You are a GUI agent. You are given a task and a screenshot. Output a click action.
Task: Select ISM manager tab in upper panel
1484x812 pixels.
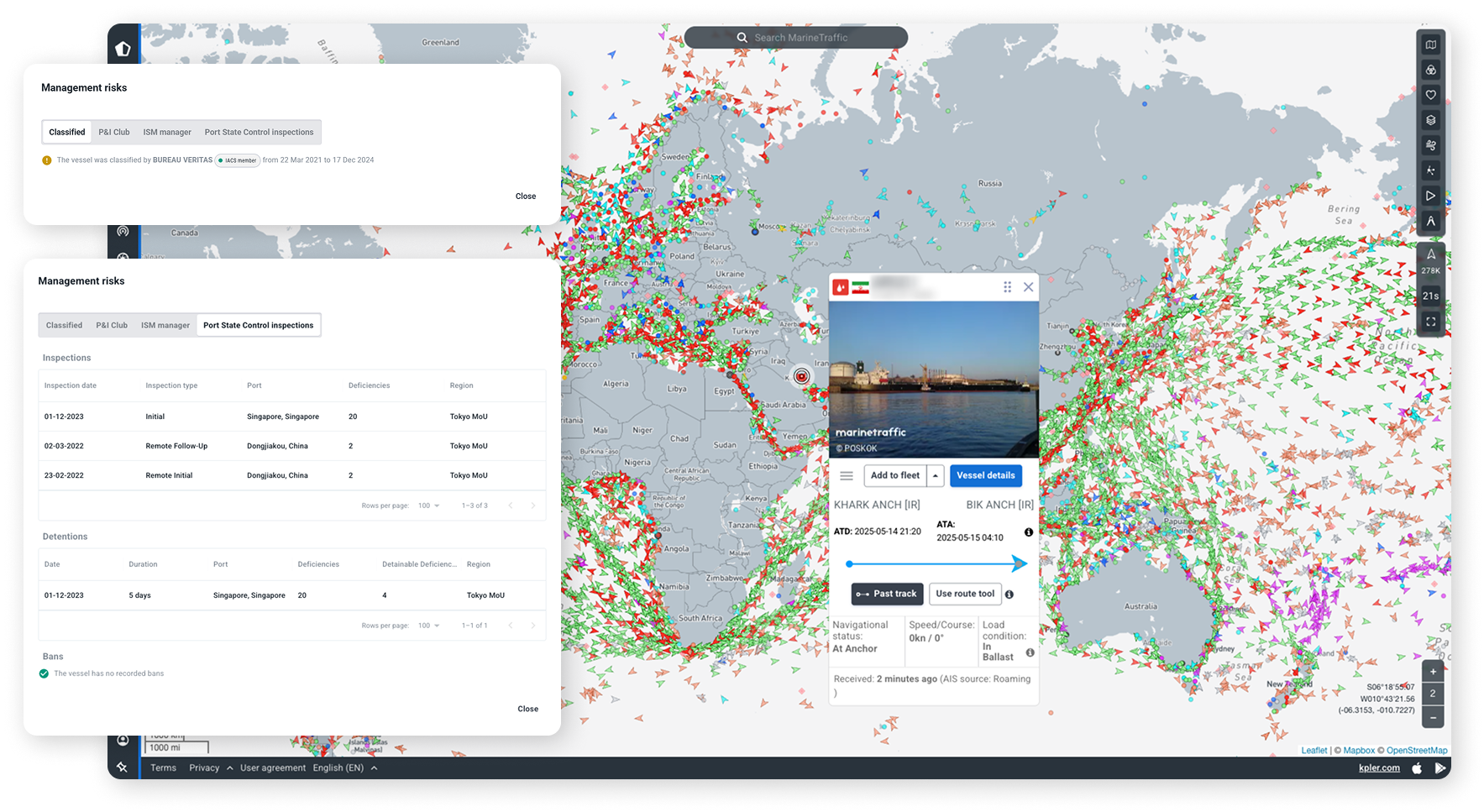click(167, 133)
